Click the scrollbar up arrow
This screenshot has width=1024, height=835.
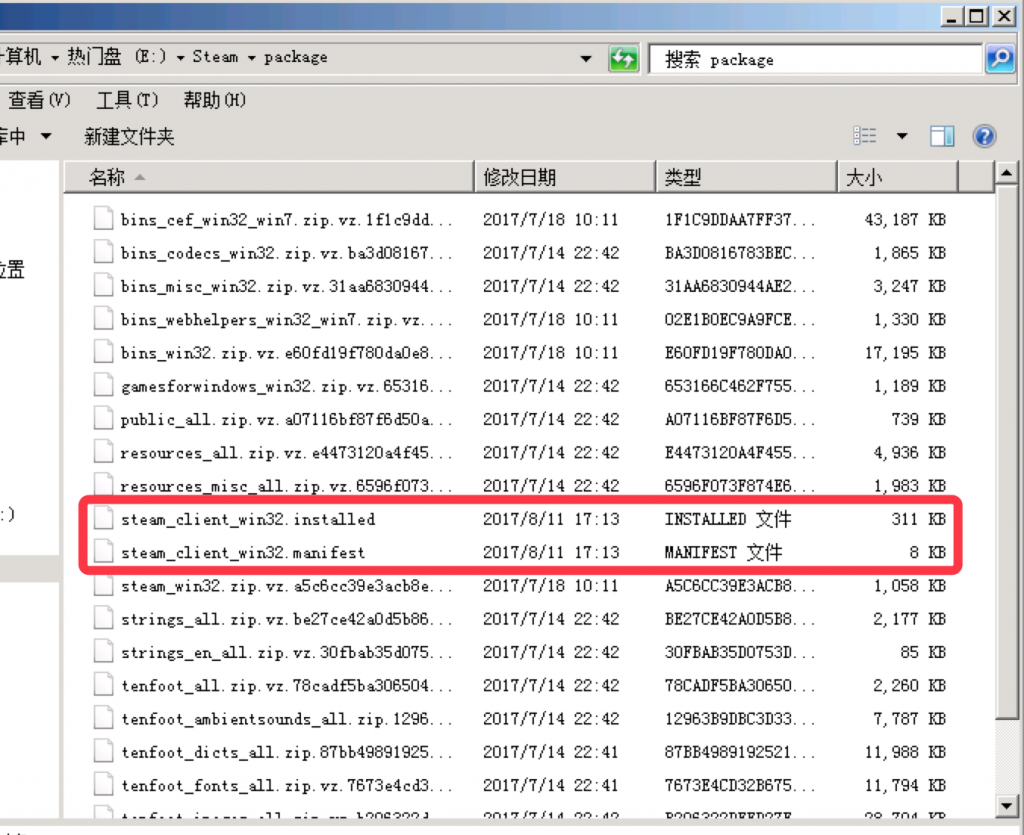point(1006,173)
